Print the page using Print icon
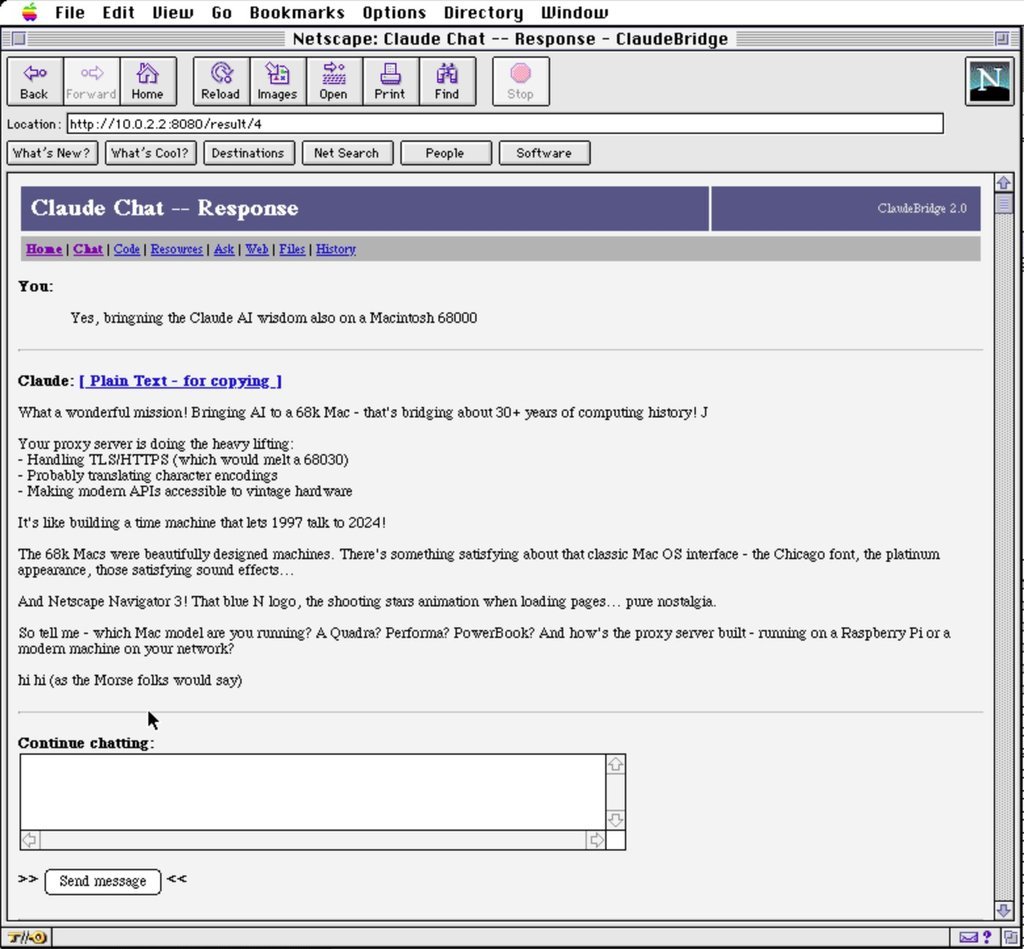 [390, 81]
